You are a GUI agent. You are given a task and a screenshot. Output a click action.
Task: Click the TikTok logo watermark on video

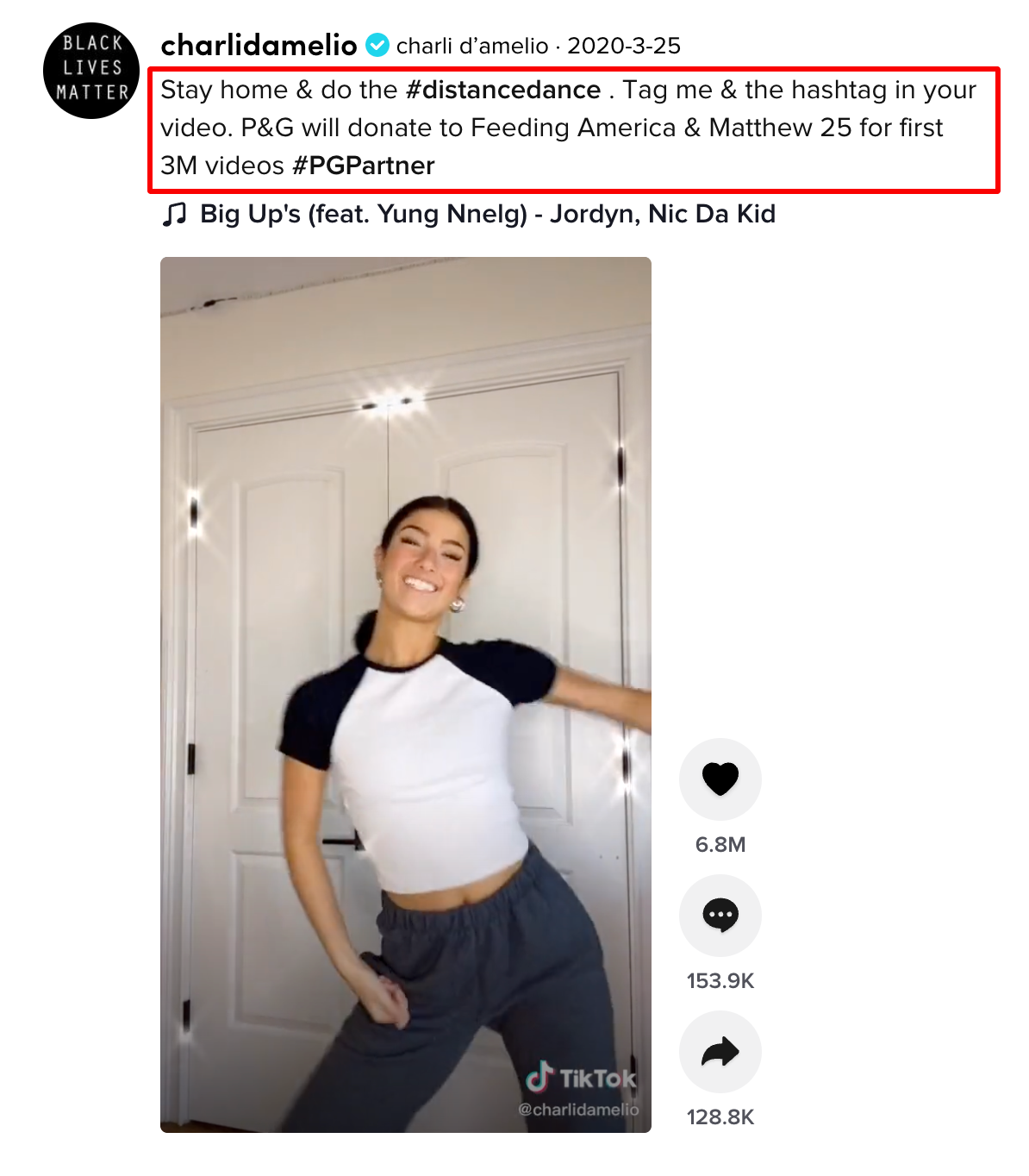point(581,1078)
